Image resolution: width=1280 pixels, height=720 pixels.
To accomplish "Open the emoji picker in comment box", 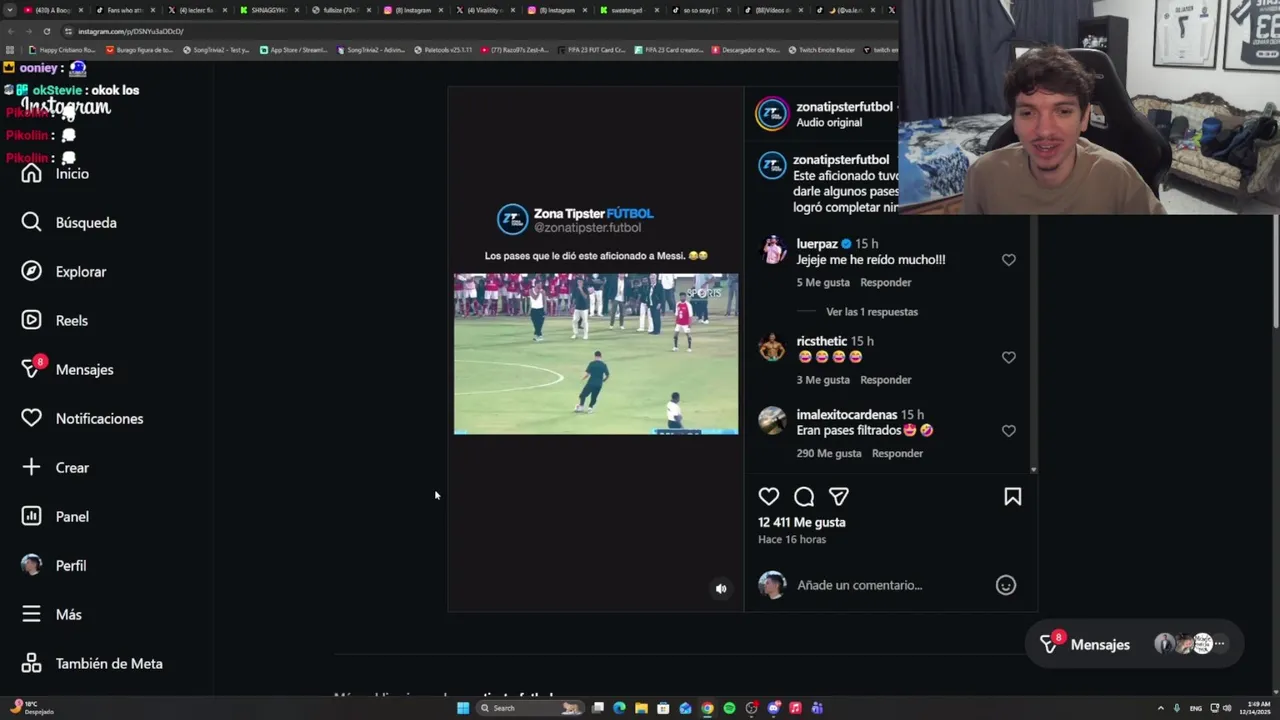I will (1006, 586).
